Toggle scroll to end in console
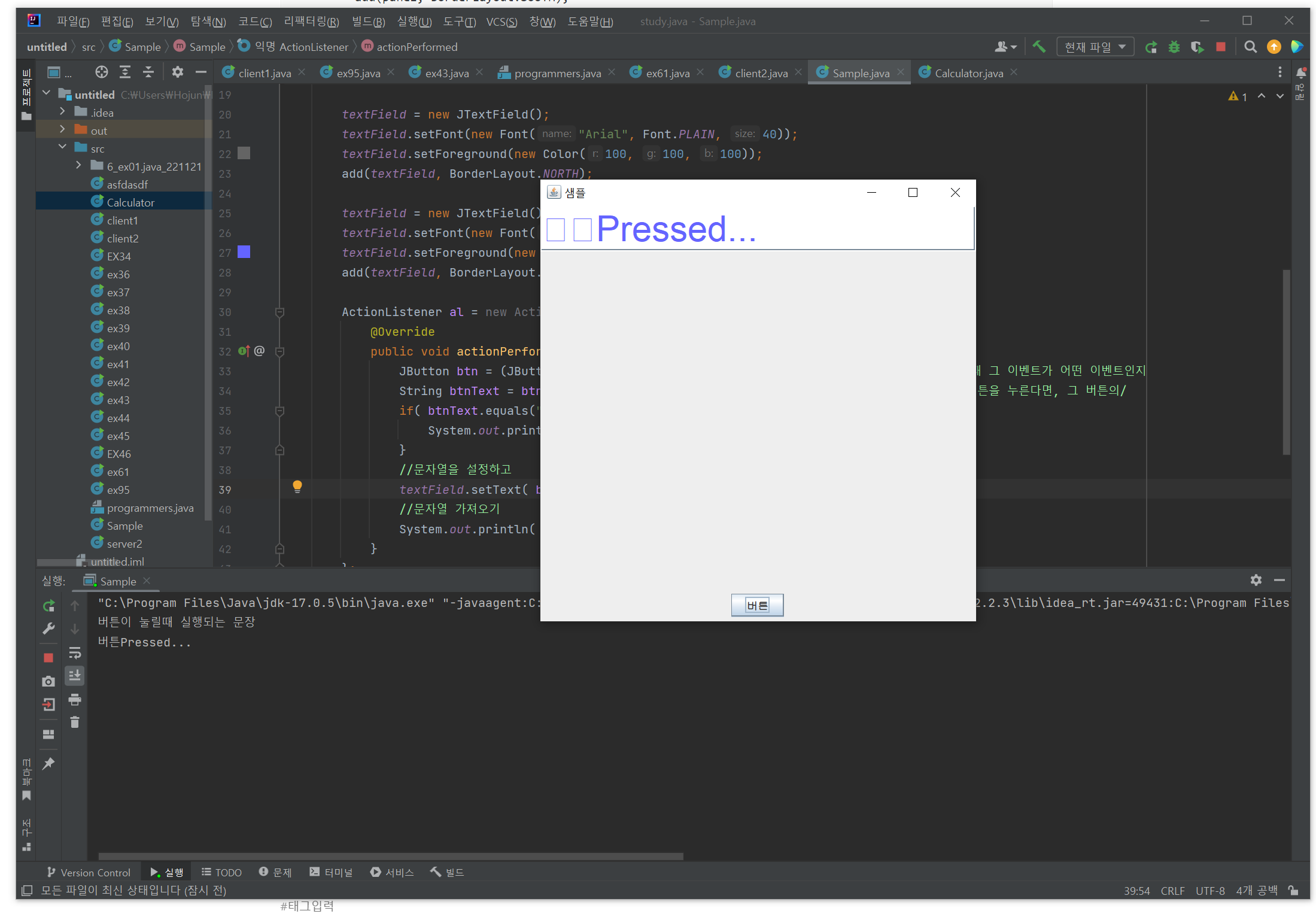This screenshot has width=1316, height=914. pyautogui.click(x=75, y=676)
